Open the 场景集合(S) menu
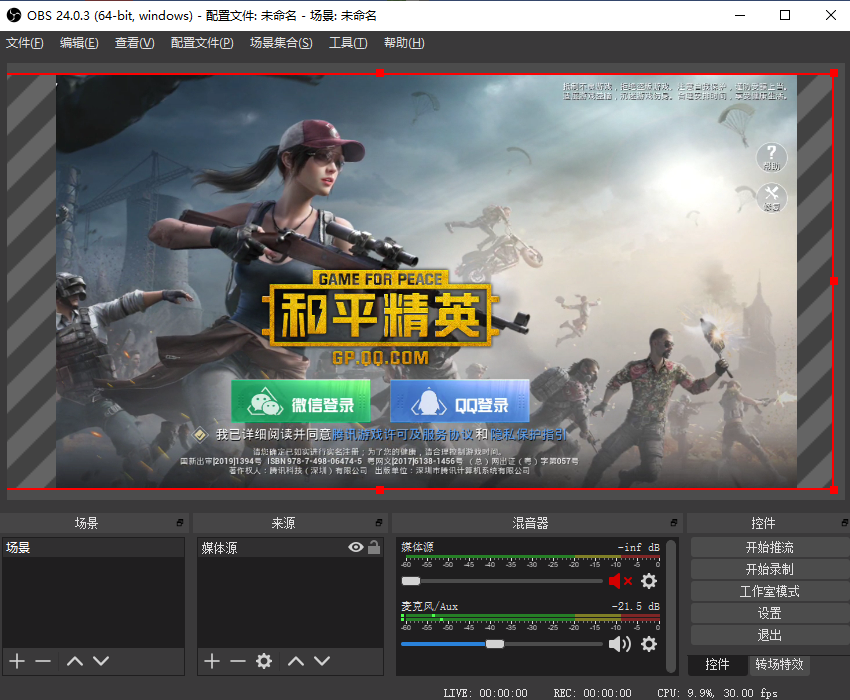 (x=281, y=43)
